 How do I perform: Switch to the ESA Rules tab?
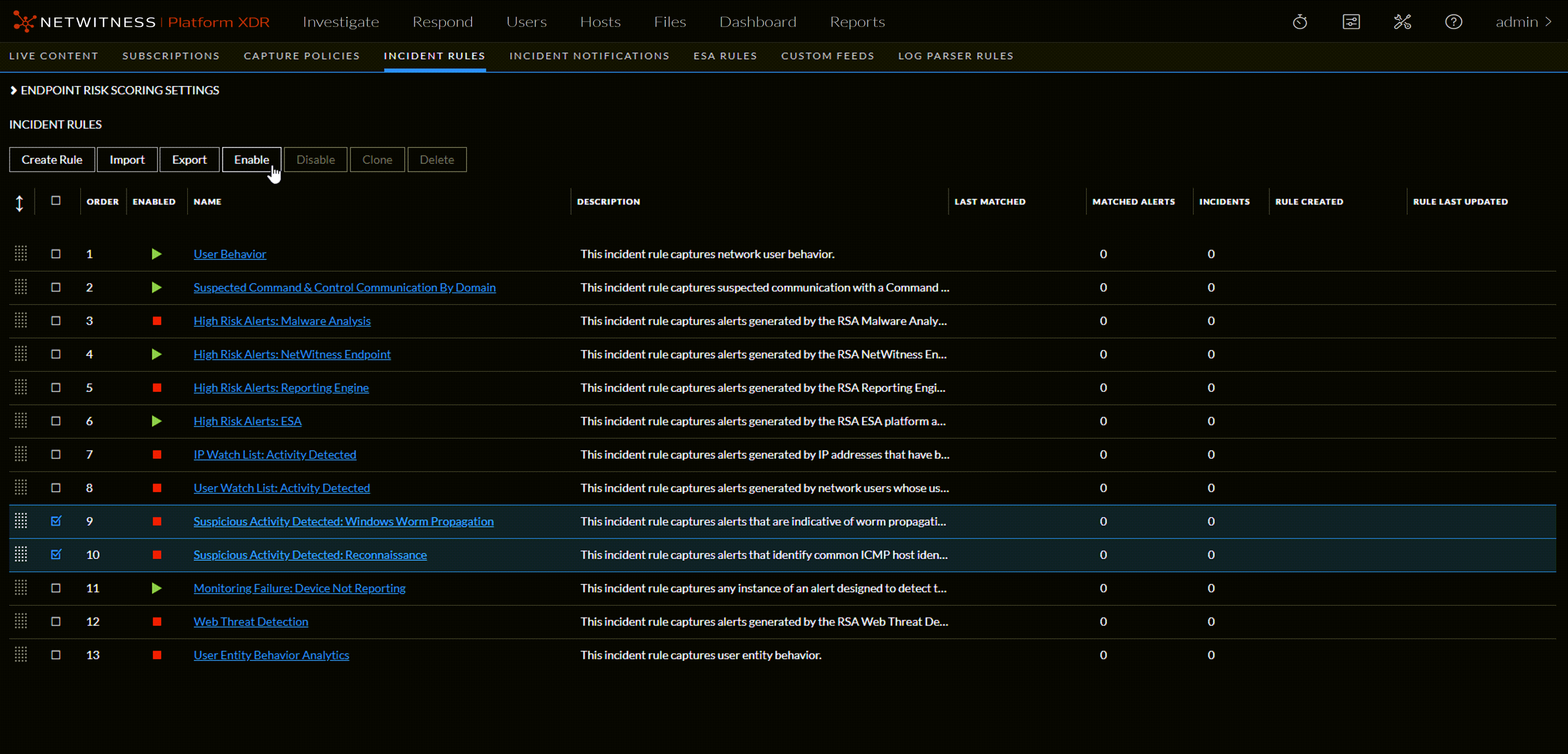(724, 56)
